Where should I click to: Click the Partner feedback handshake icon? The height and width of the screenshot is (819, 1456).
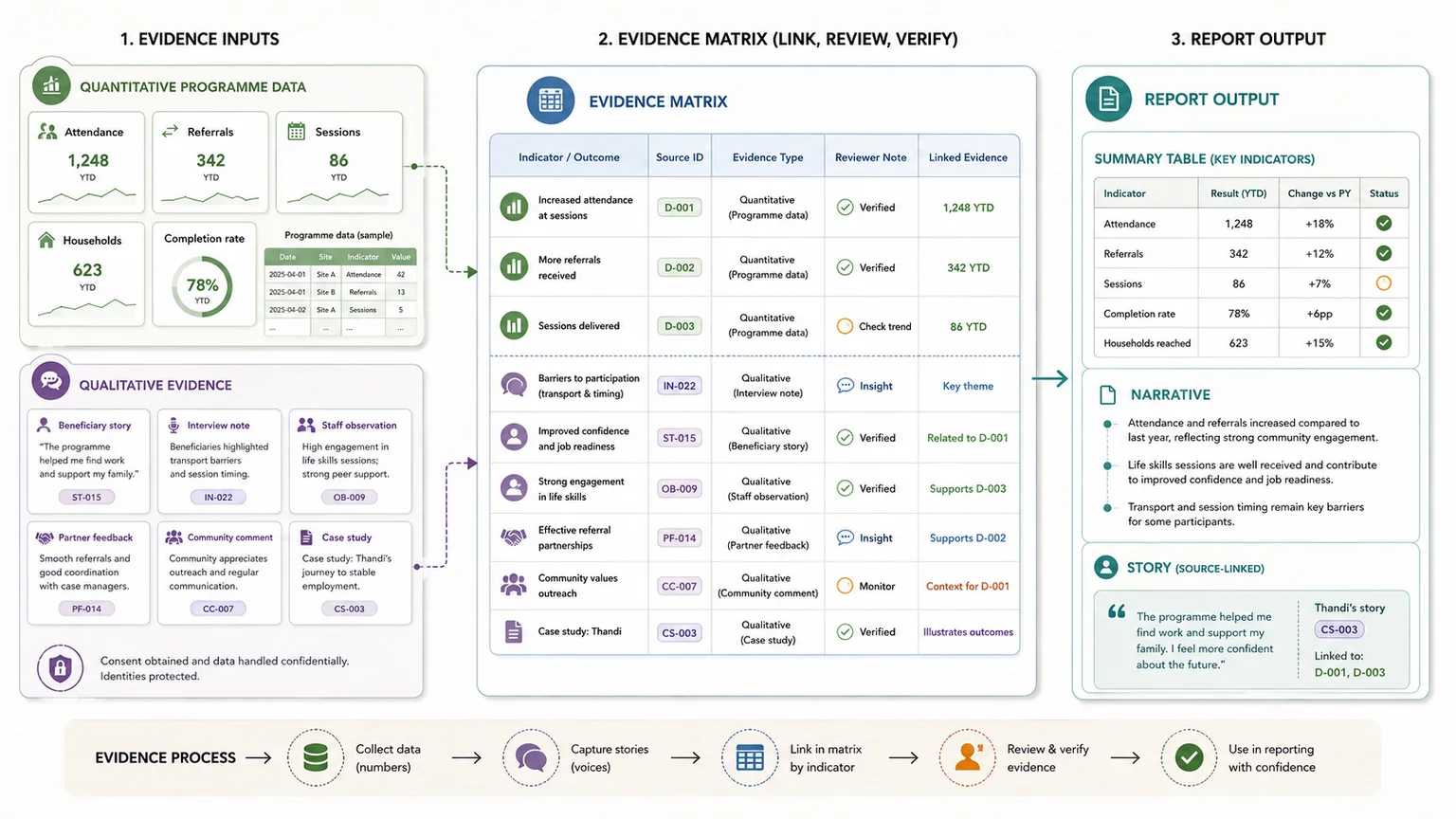[45, 537]
